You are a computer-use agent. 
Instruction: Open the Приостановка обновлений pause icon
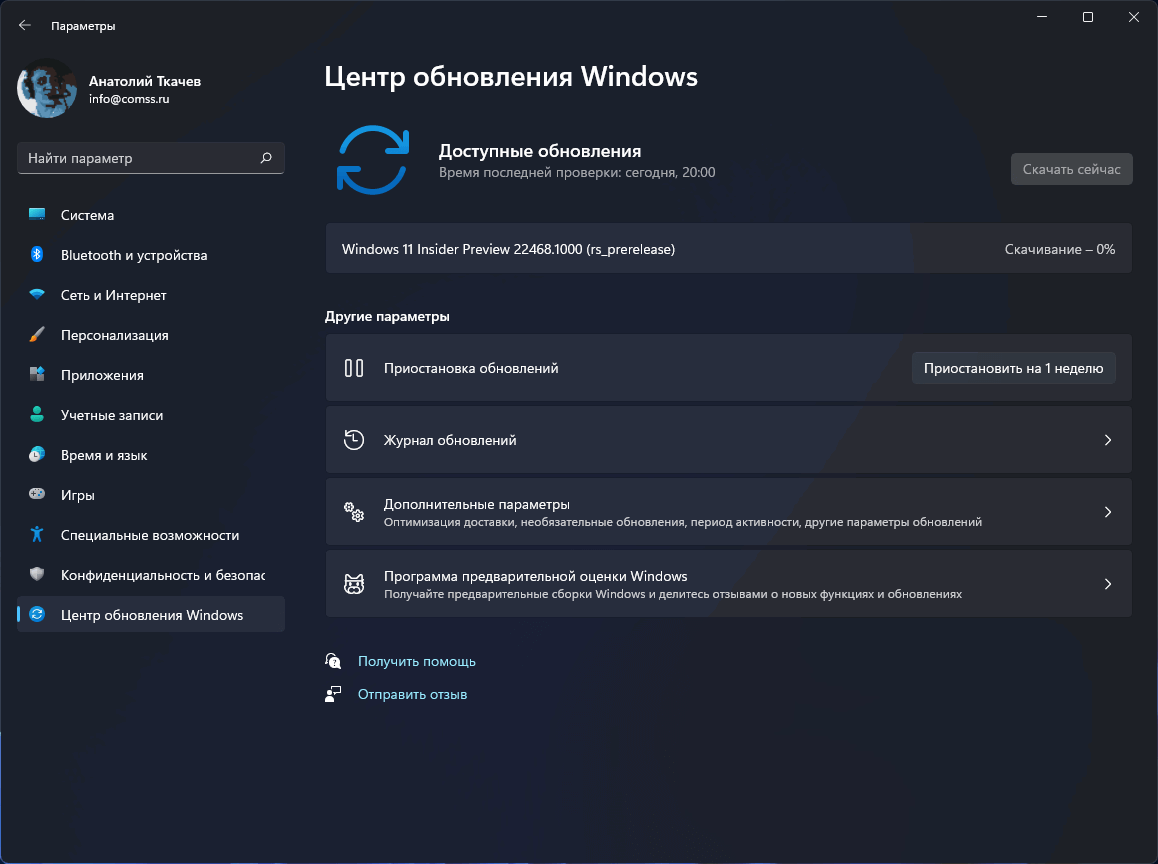(x=354, y=368)
